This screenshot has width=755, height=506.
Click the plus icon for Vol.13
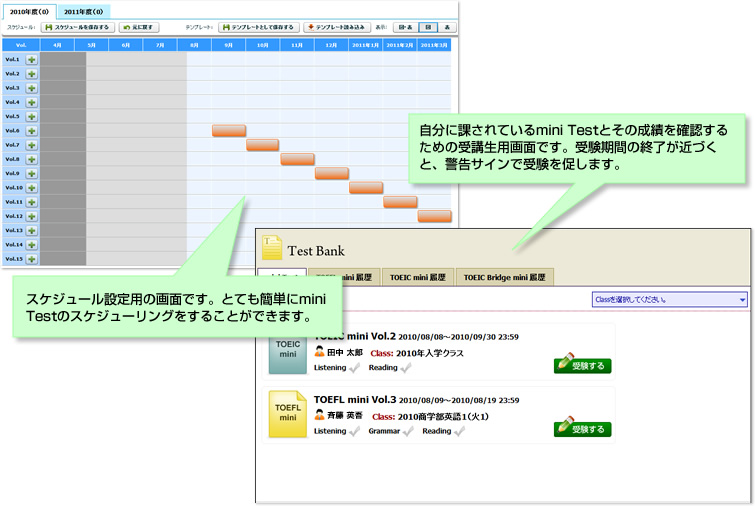point(32,231)
